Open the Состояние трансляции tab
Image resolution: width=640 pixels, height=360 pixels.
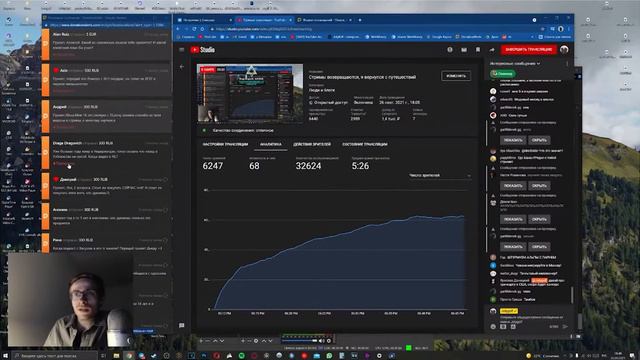click(x=365, y=144)
